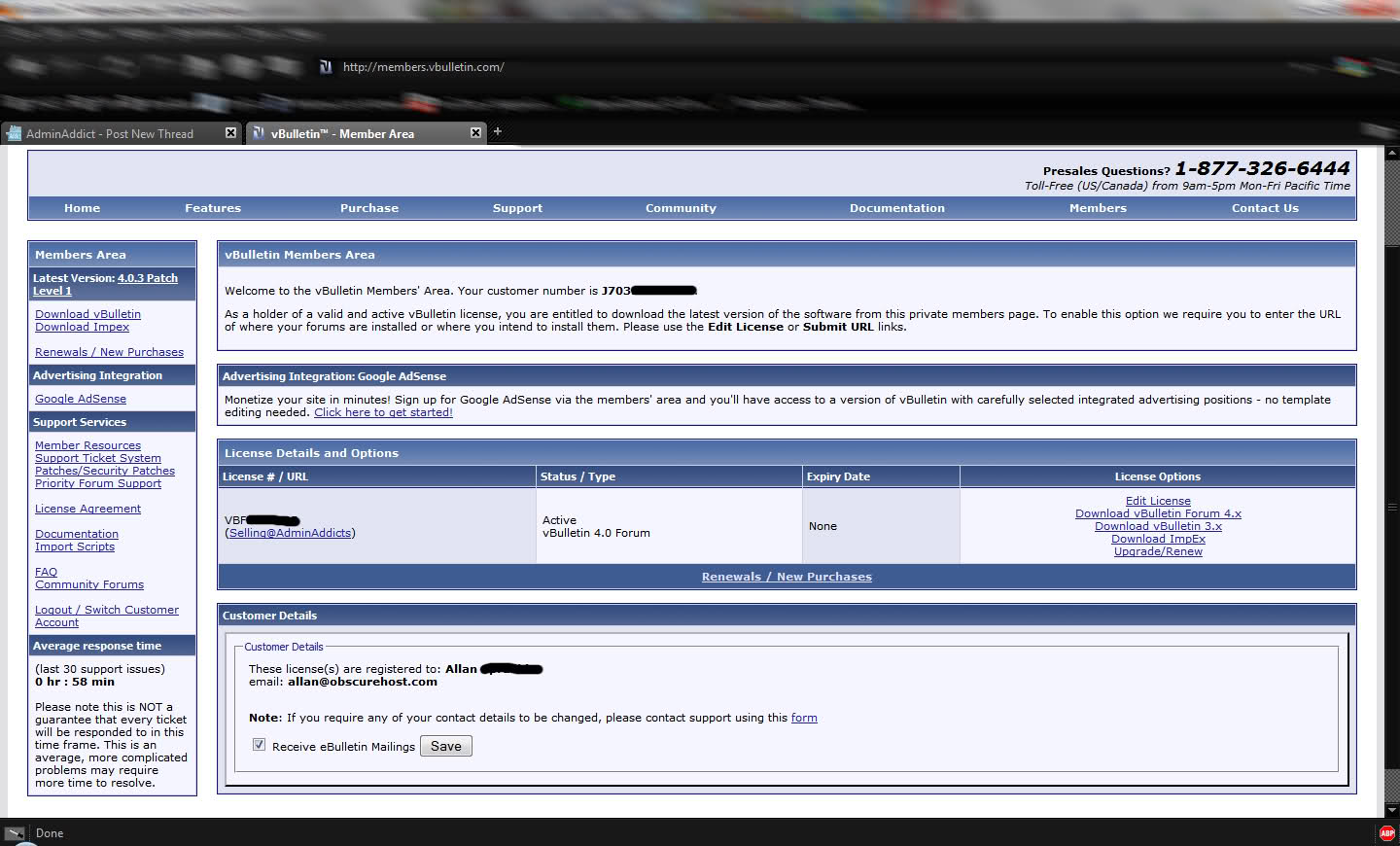Open Renewals / New Purchases in sidebar
The height and width of the screenshot is (846, 1400).
[x=109, y=352]
